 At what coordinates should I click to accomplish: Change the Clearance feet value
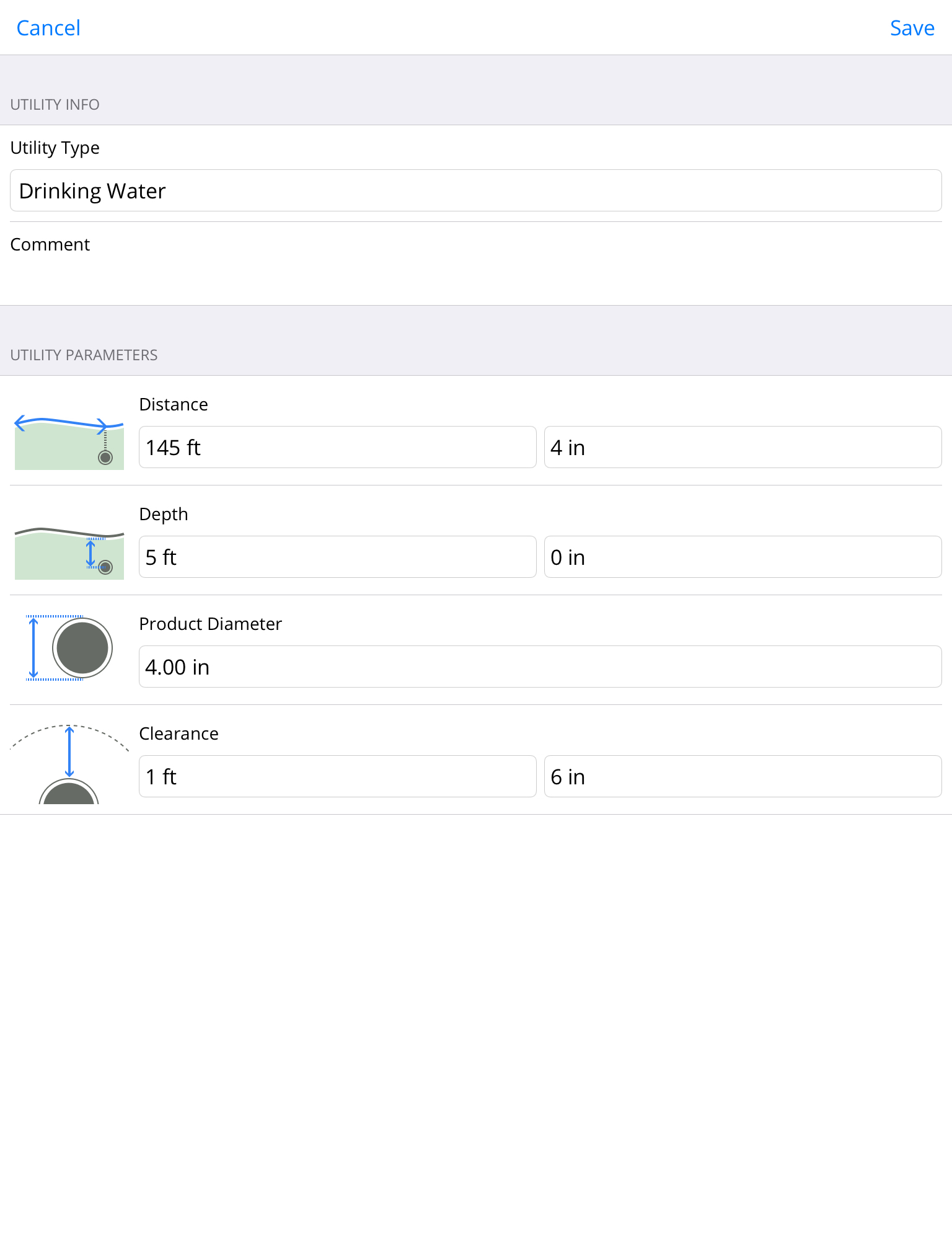click(337, 776)
